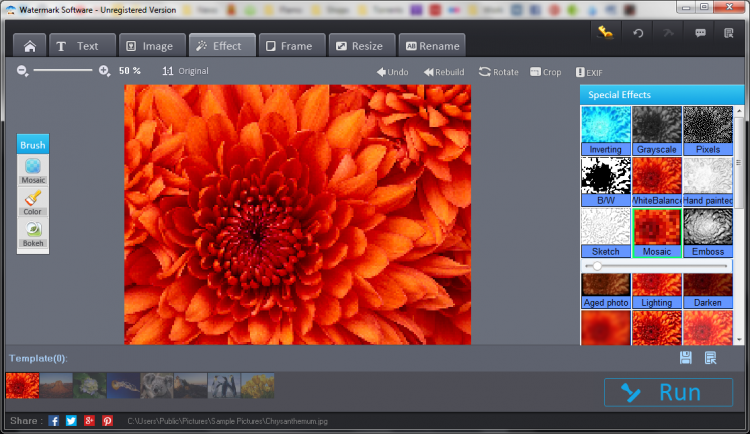Open the Resize tab
Image resolution: width=750 pixels, height=434 pixels.
click(357, 46)
